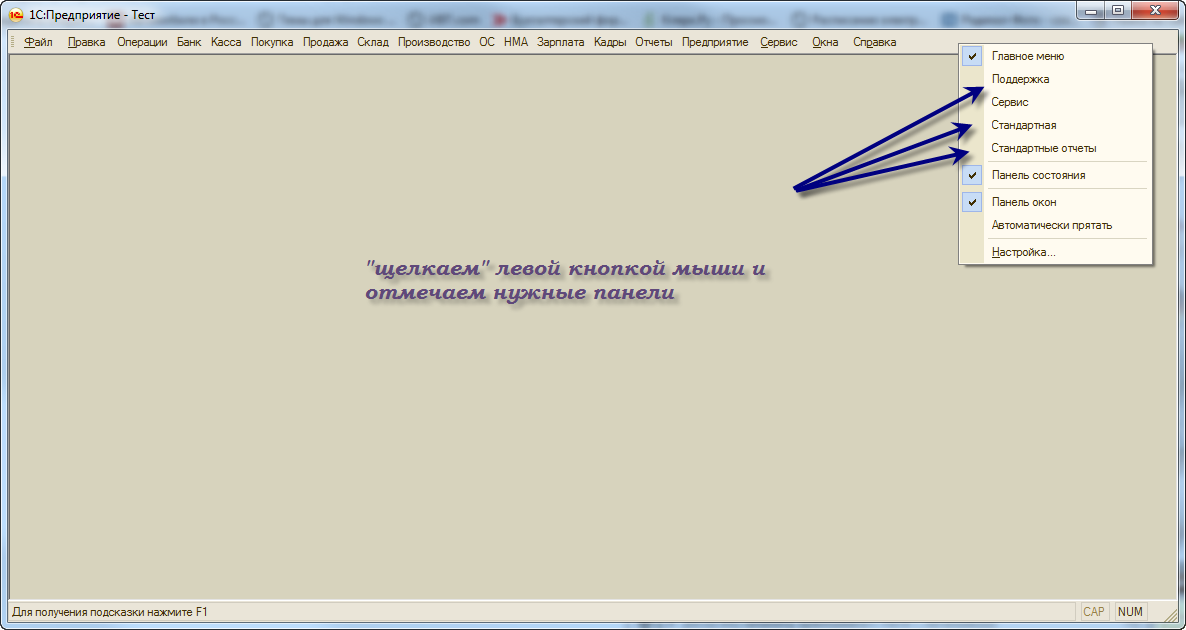
Task: Open the Отчеты menu
Action: [x=654, y=42]
